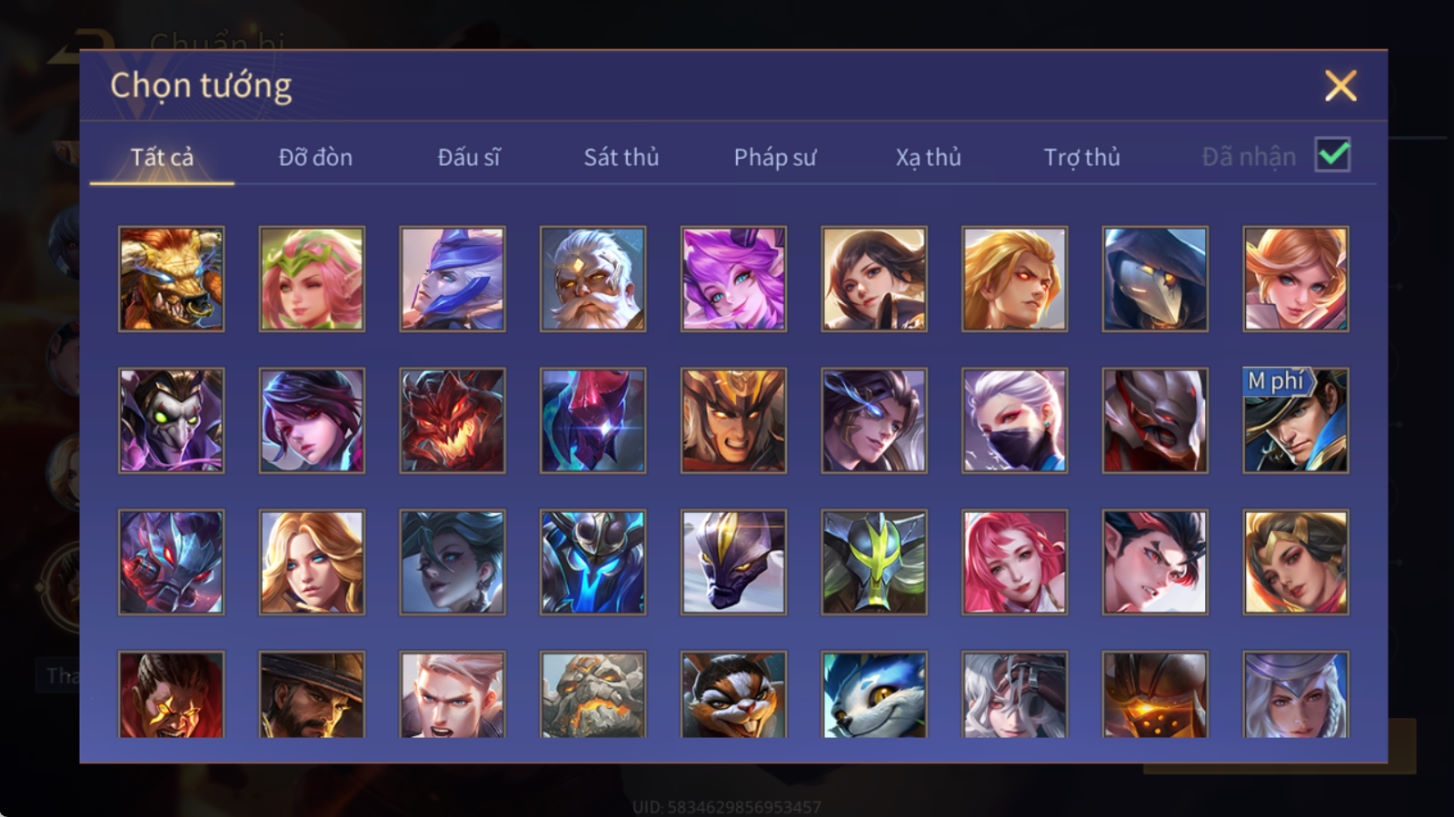Switch to the Đỡ đòn tab
This screenshot has height=817, width=1454.
[315, 157]
